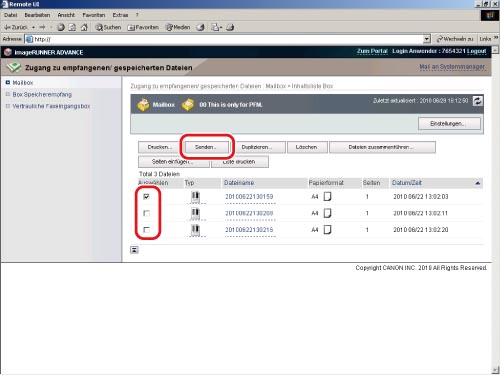Image resolution: width=500 pixels, height=375 pixels.
Task: Open the Zurück button history dropdown arrow
Action: (x=33, y=27)
